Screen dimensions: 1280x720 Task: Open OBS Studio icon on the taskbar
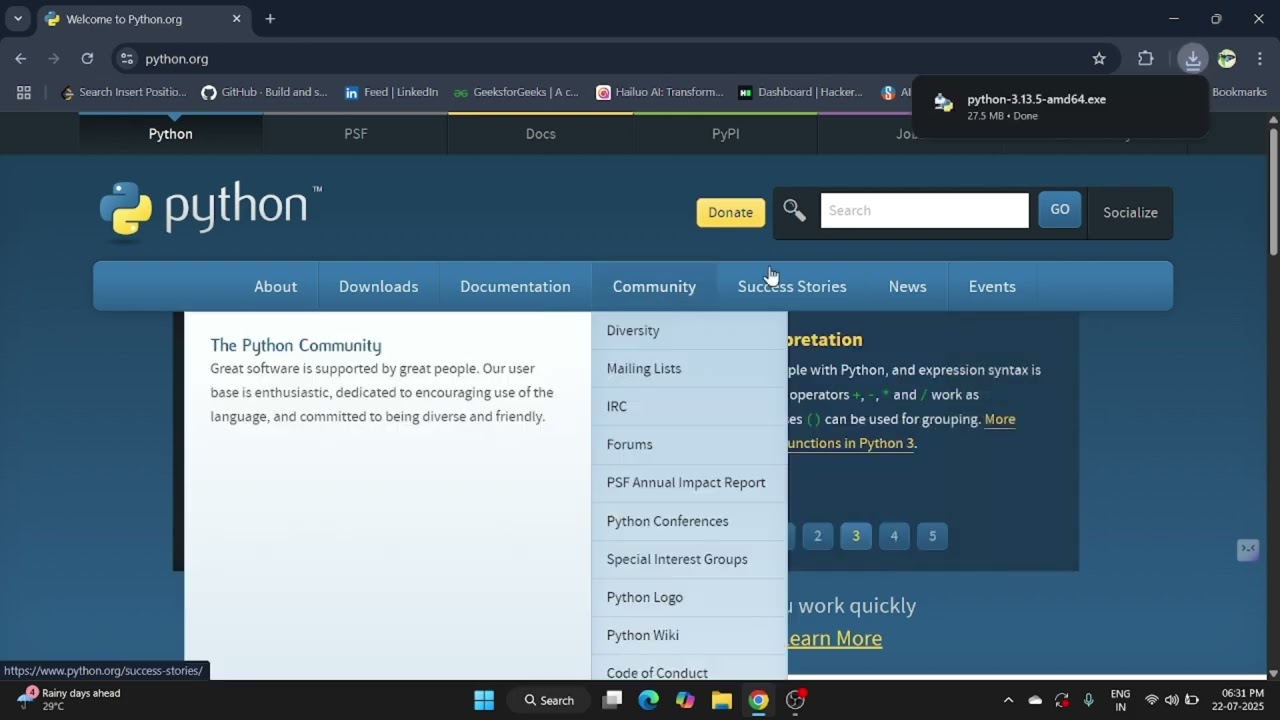click(x=795, y=700)
